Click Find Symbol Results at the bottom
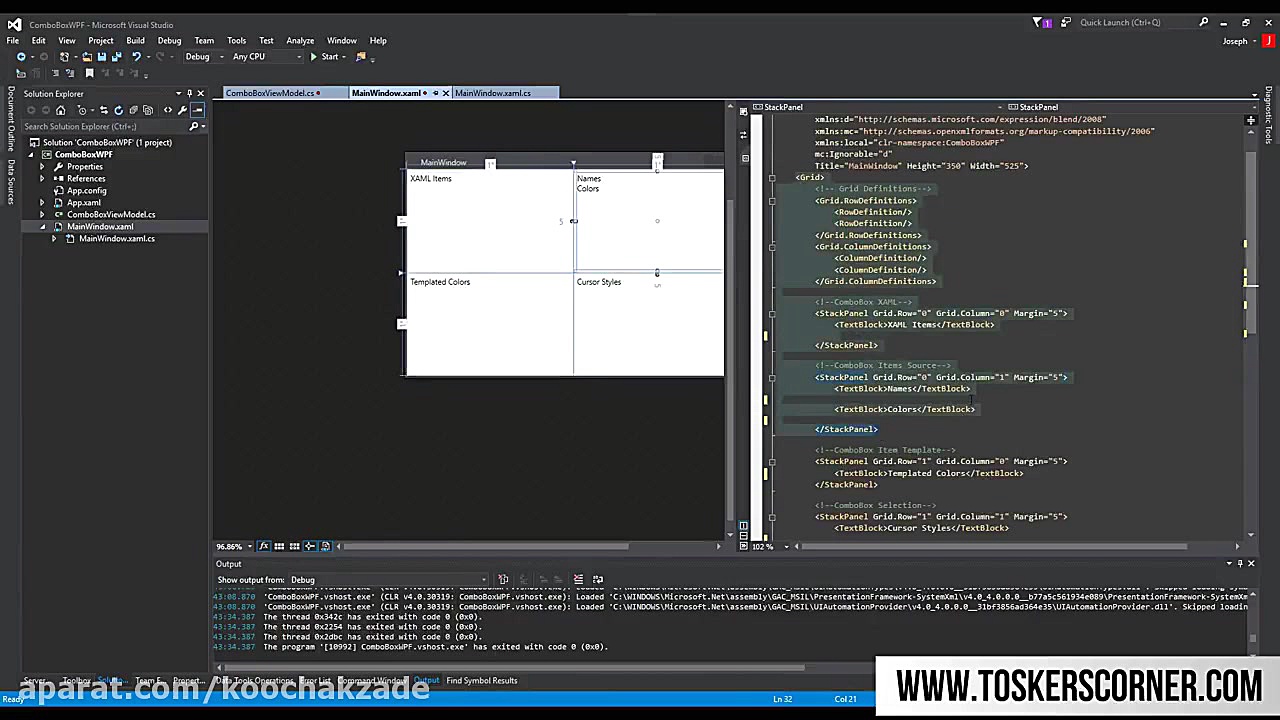1280x720 pixels. click(481, 681)
